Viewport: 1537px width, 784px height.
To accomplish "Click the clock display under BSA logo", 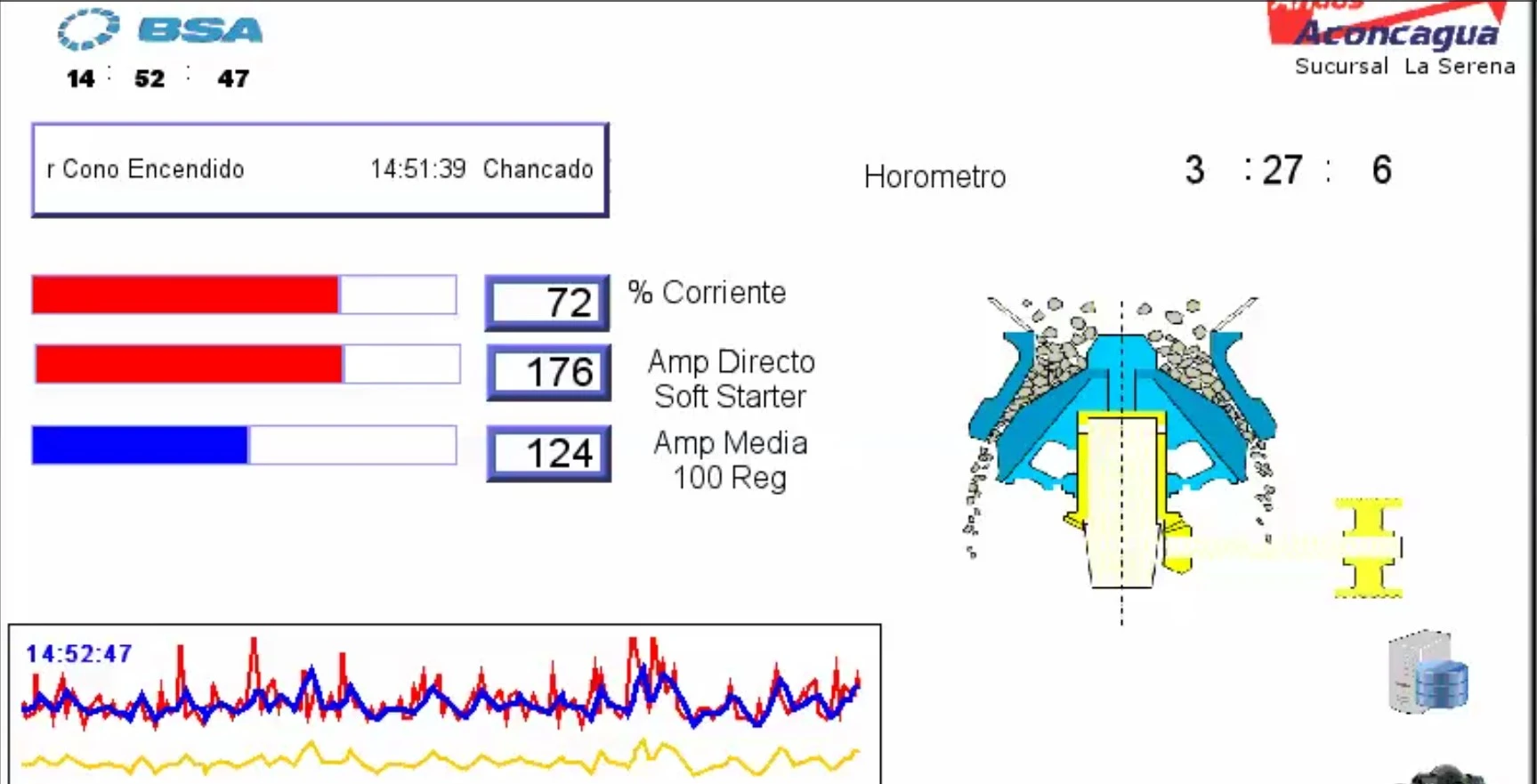I will click(x=158, y=78).
